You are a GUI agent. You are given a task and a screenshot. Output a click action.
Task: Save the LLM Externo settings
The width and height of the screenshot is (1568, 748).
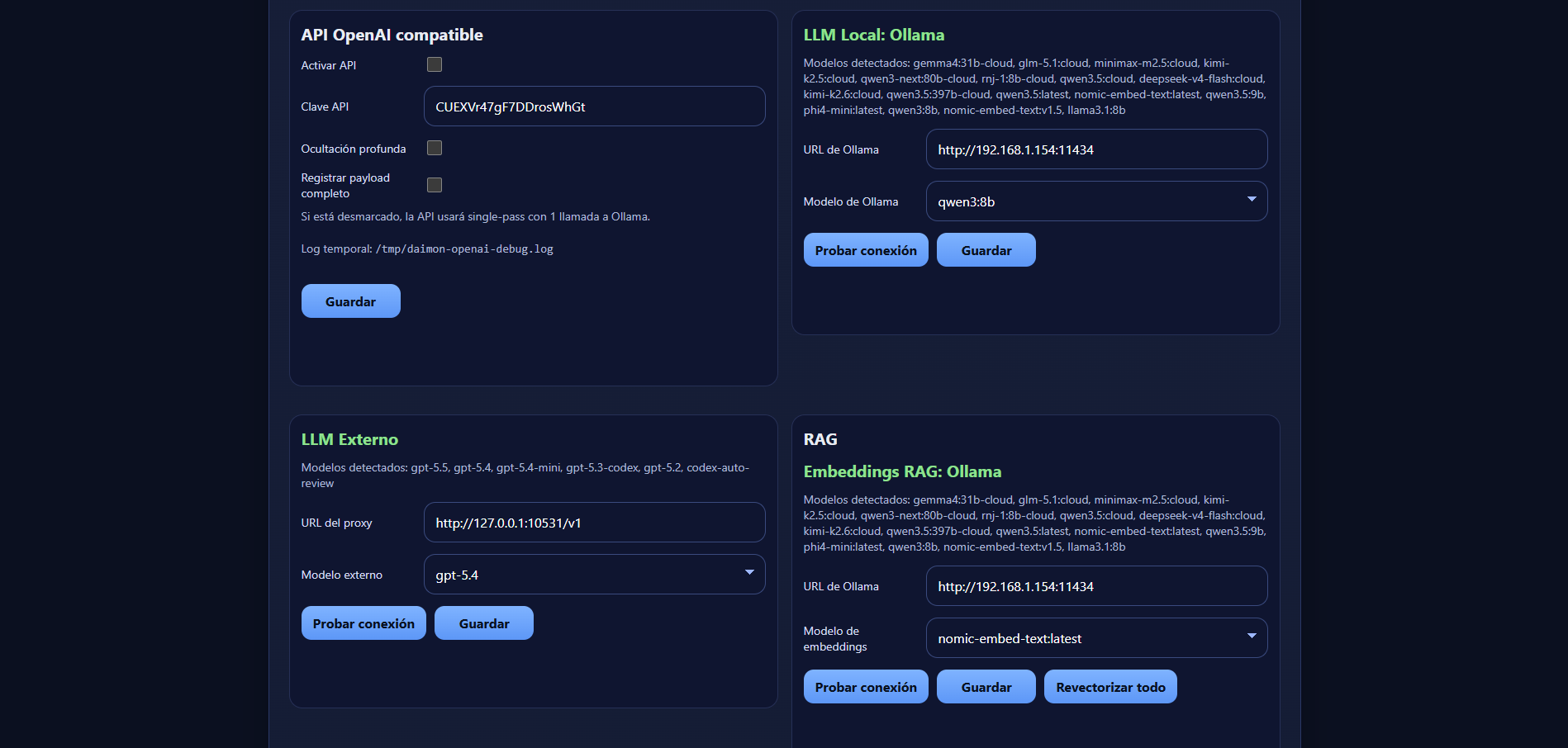click(x=484, y=623)
